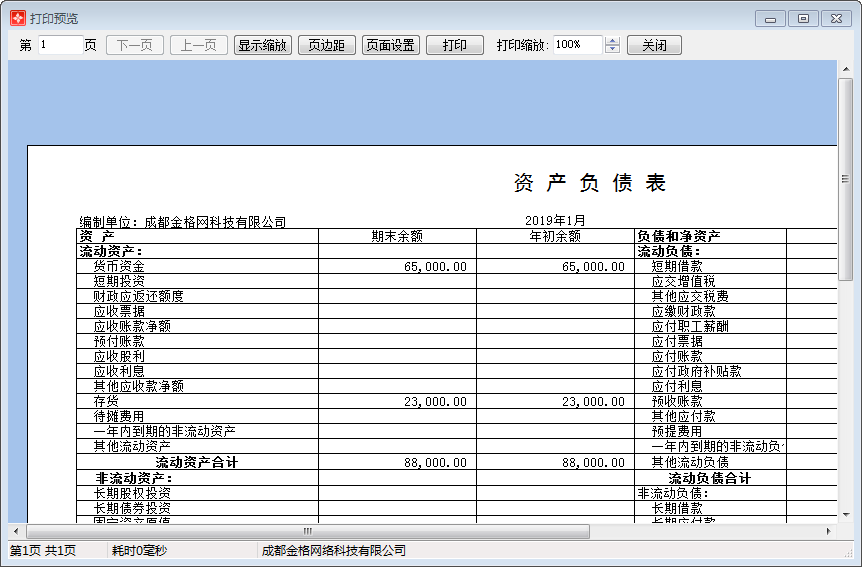Click the horizontal scrollbar right arrow
862x567 pixels.
pyautogui.click(x=829, y=531)
